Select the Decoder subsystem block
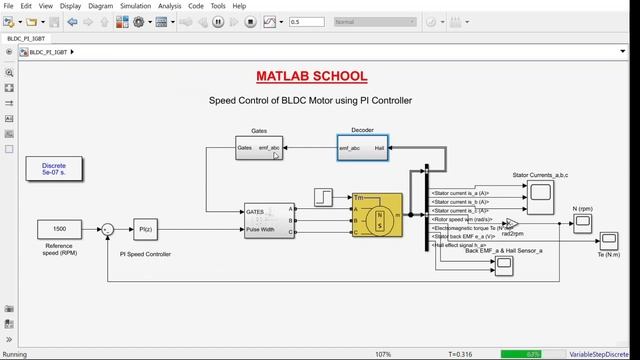 tap(362, 148)
